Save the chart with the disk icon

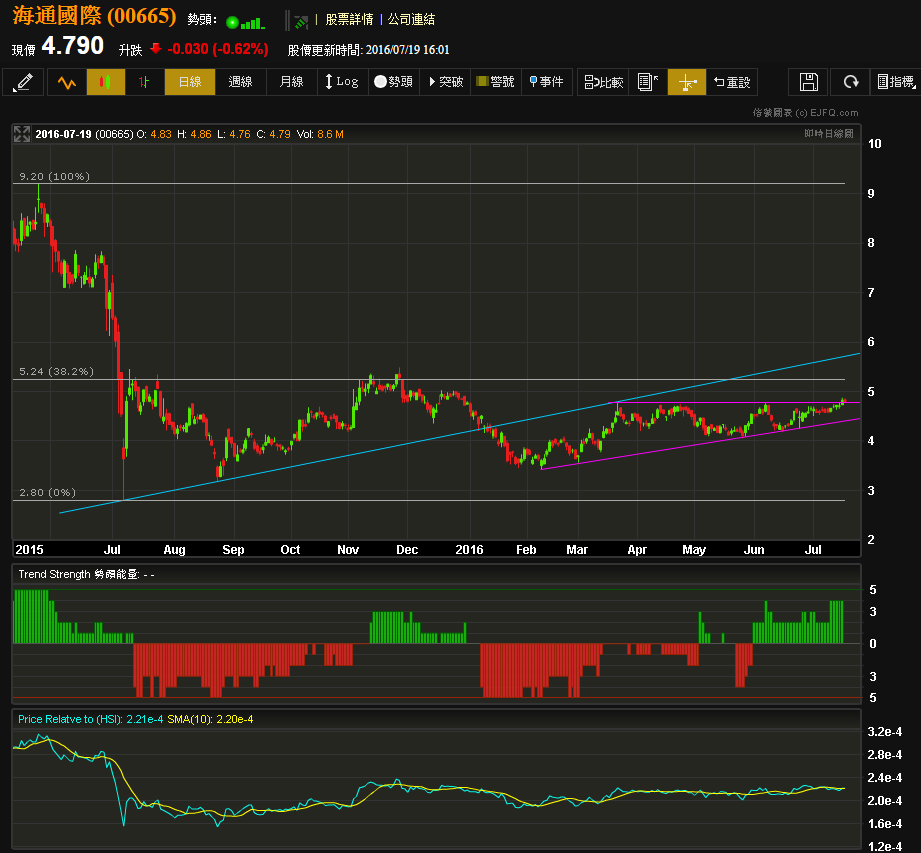(x=808, y=82)
